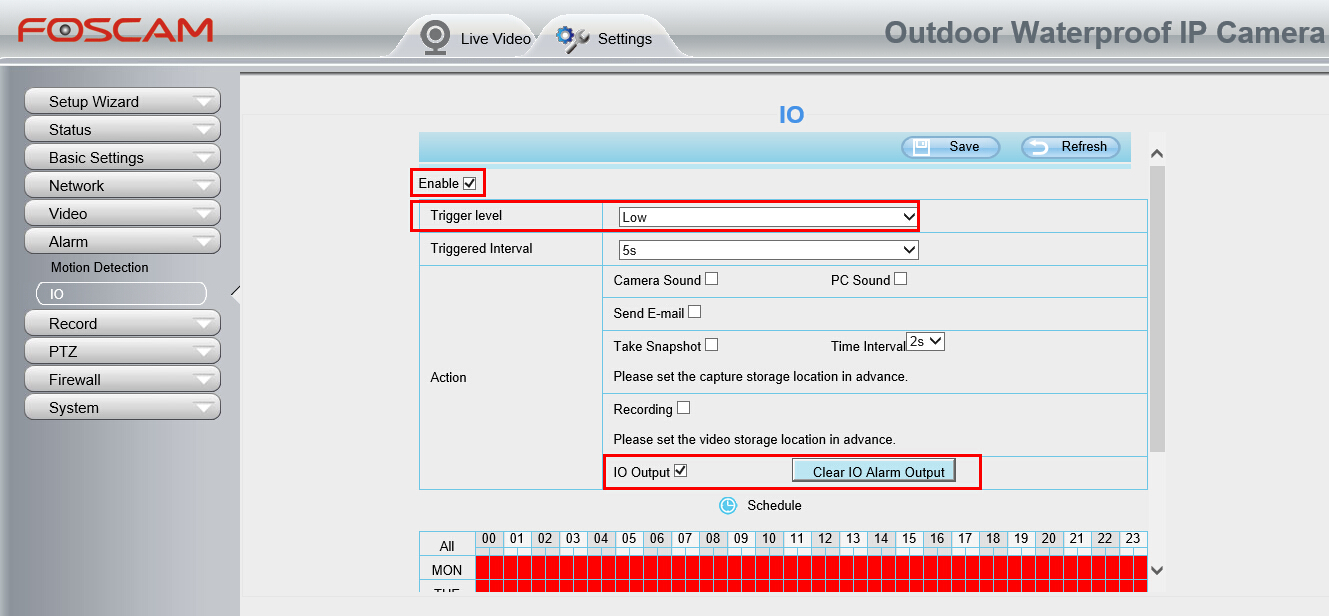Check the Recording option
Image resolution: width=1329 pixels, height=616 pixels.
[683, 408]
